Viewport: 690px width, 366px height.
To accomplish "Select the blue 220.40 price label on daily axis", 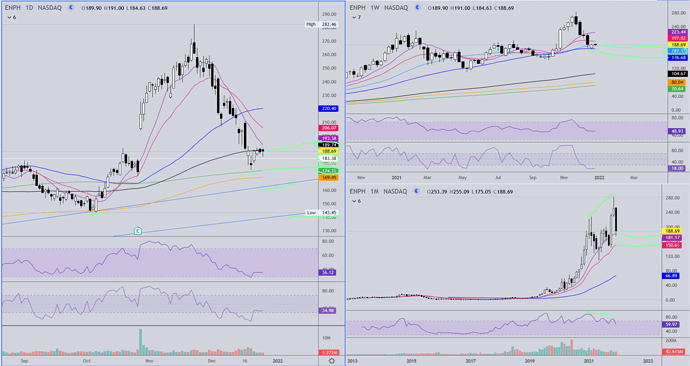I will (x=327, y=109).
